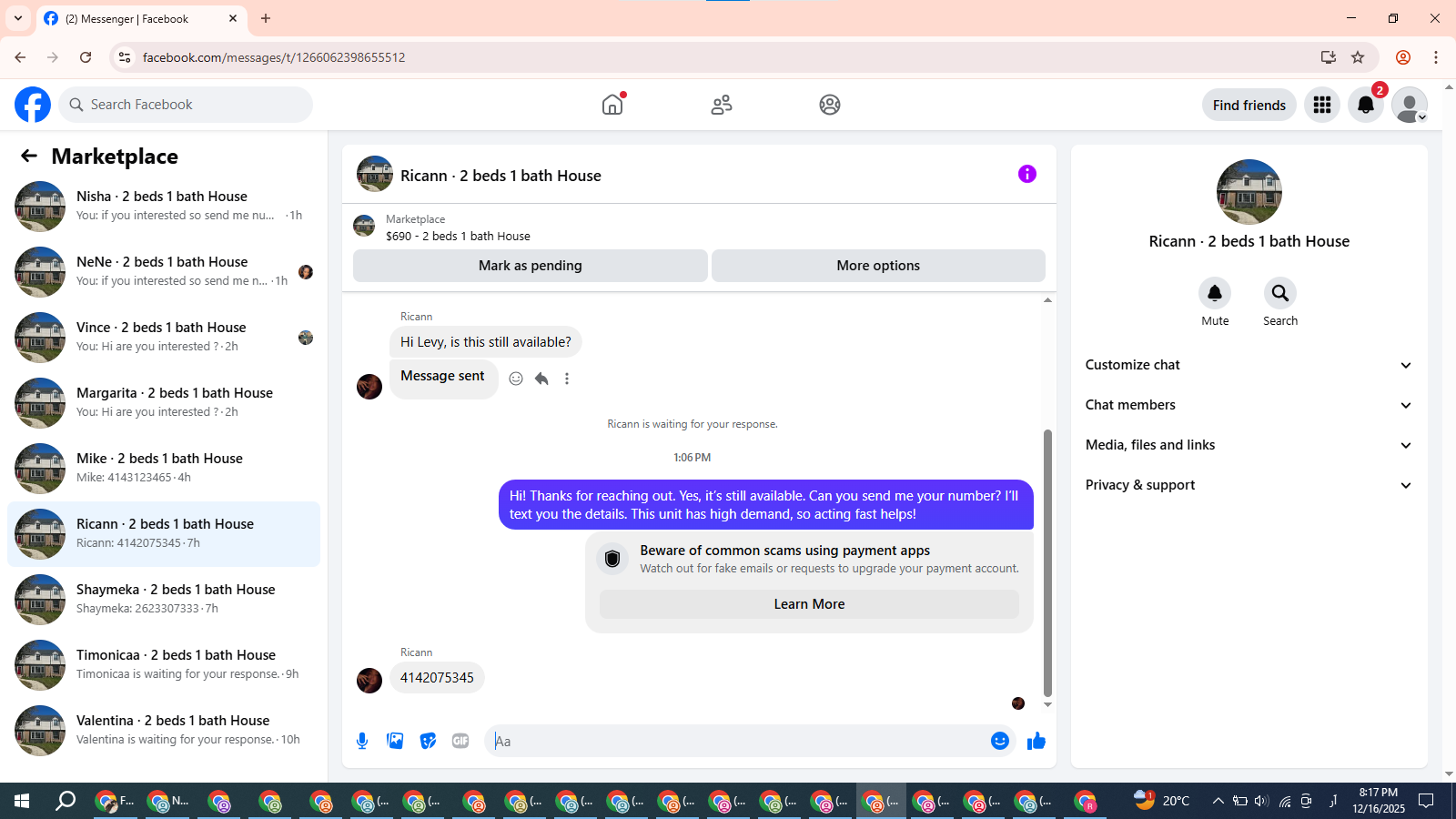This screenshot has width=1456, height=819.
Task: Open the Timonicaa 2 beds 1 bath conversation
Action: tap(164, 665)
